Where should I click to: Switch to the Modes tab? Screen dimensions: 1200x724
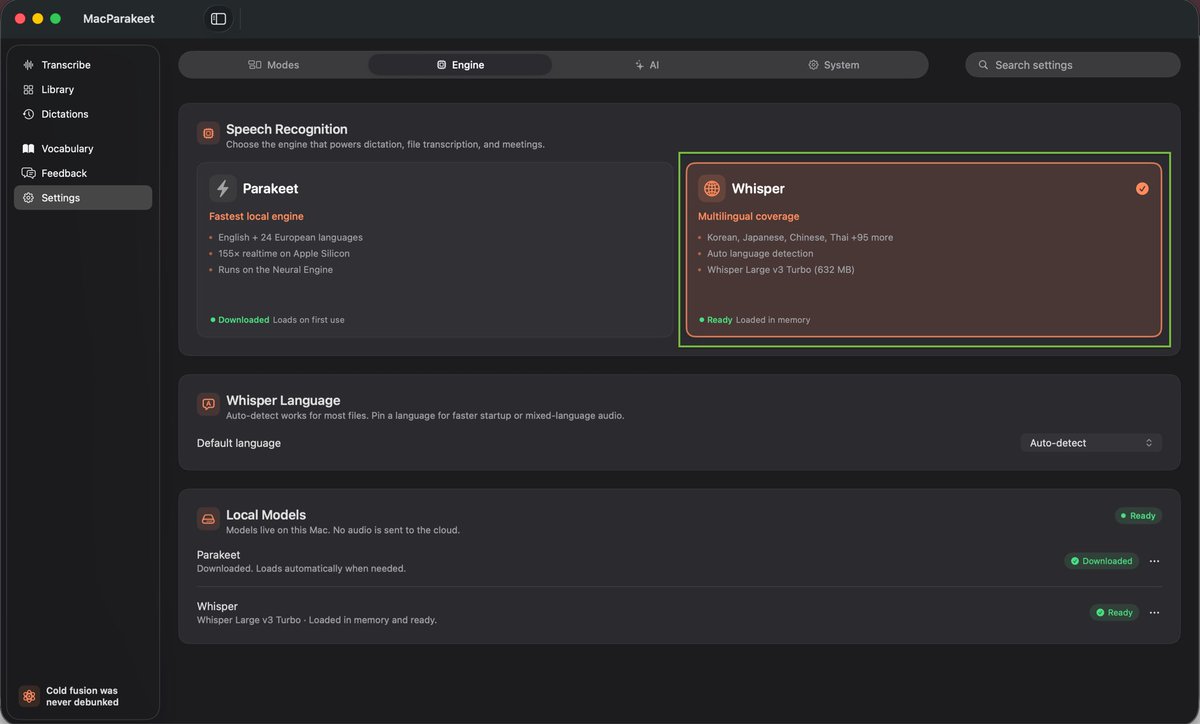pos(274,65)
